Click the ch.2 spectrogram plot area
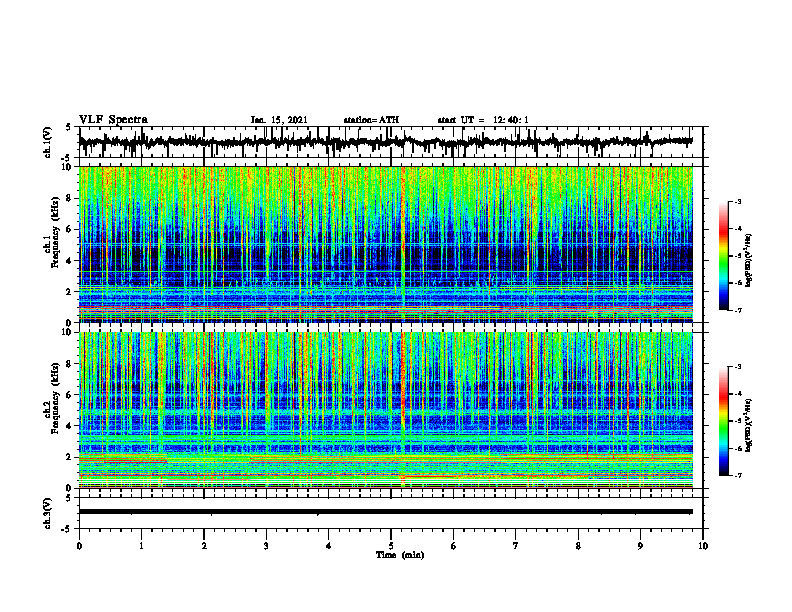Screen dimensions: 792x612 386,410
